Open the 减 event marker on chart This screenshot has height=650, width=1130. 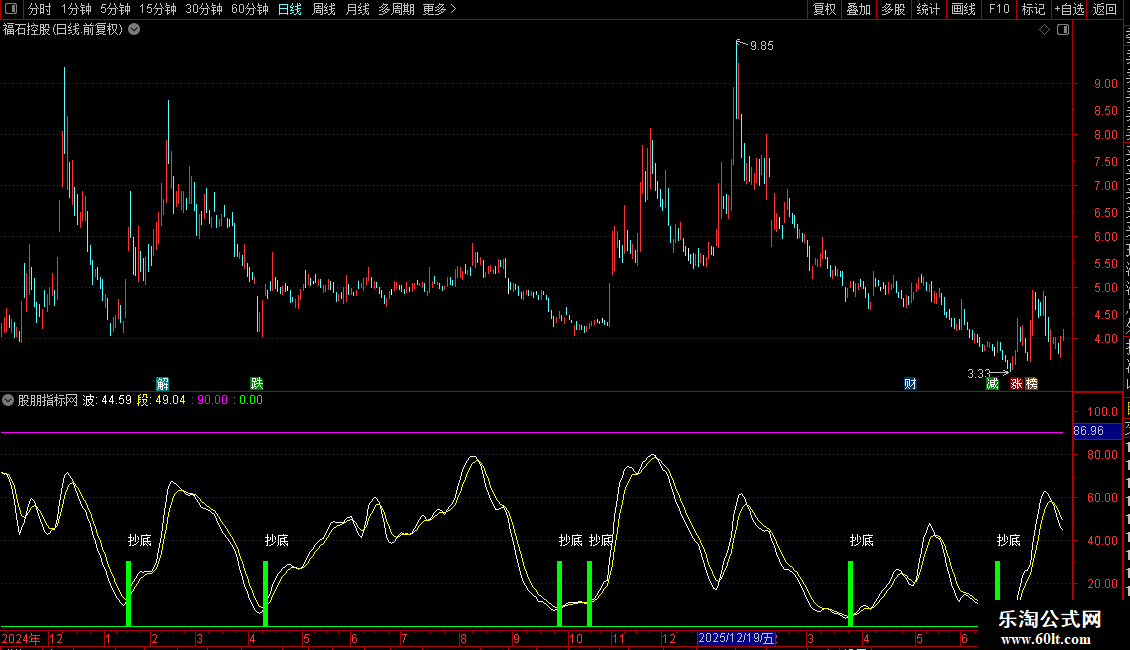click(992, 383)
